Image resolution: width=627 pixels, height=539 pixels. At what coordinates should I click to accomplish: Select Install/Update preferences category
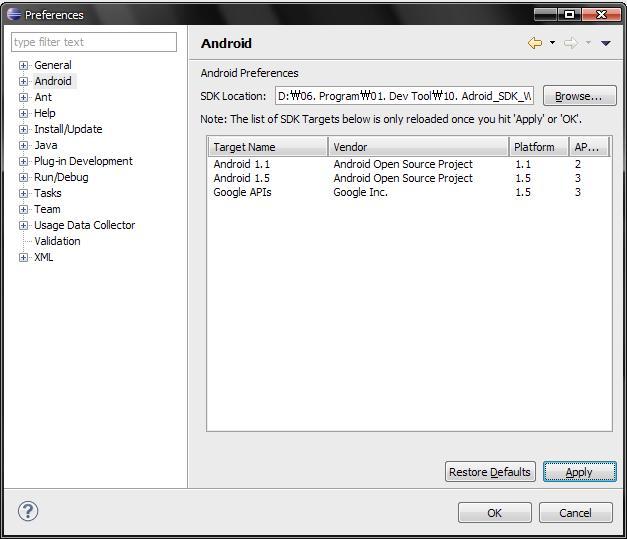pyautogui.click(x=68, y=129)
